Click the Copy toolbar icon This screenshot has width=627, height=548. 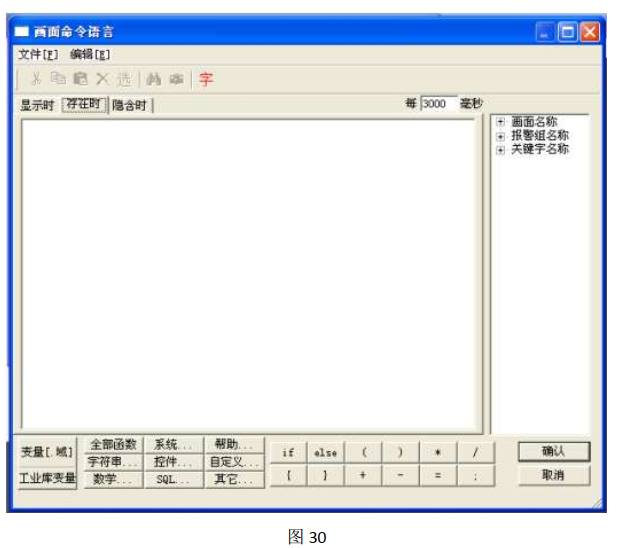tap(58, 79)
